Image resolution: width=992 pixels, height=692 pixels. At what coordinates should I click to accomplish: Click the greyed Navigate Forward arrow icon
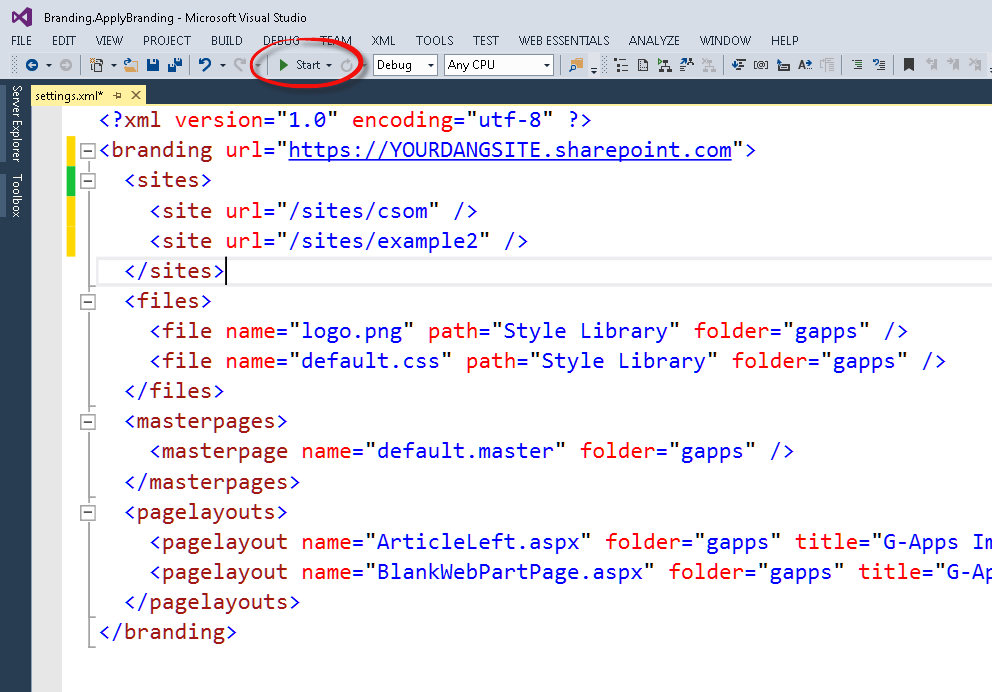[66, 65]
